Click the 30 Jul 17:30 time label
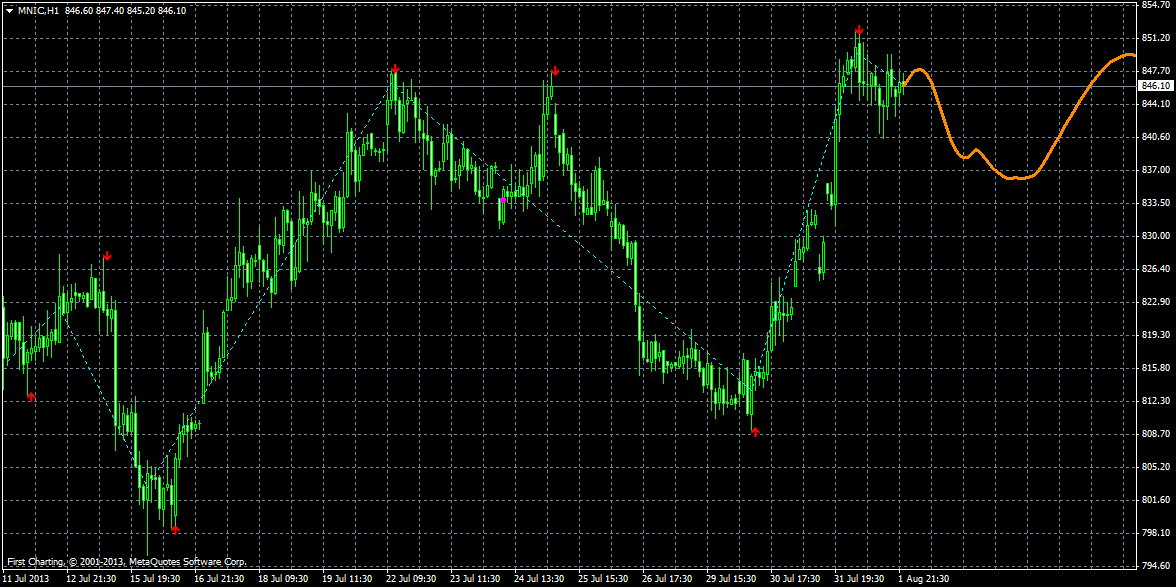Viewport: 1176px width, 587px height. pos(797,579)
